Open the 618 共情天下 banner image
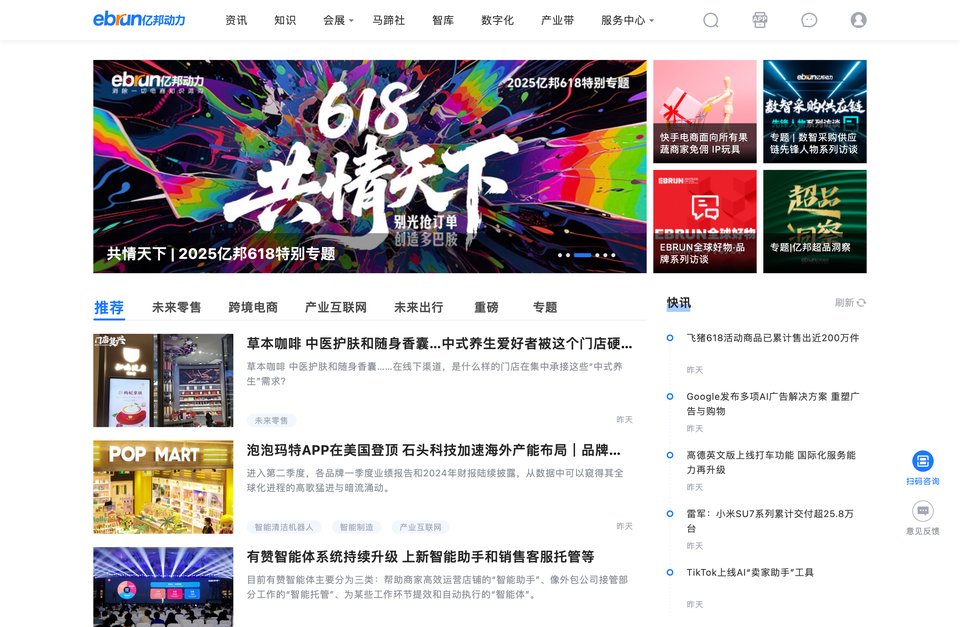960x627 pixels. (x=370, y=167)
